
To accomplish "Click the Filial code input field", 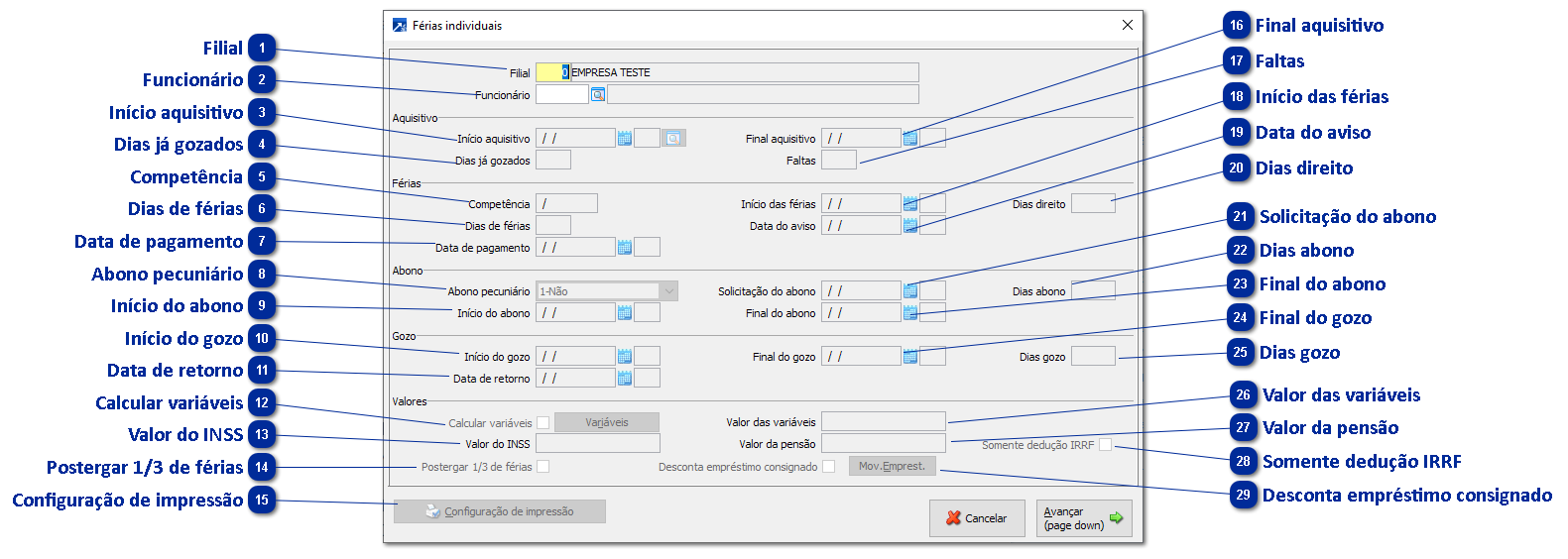I will point(552,72).
